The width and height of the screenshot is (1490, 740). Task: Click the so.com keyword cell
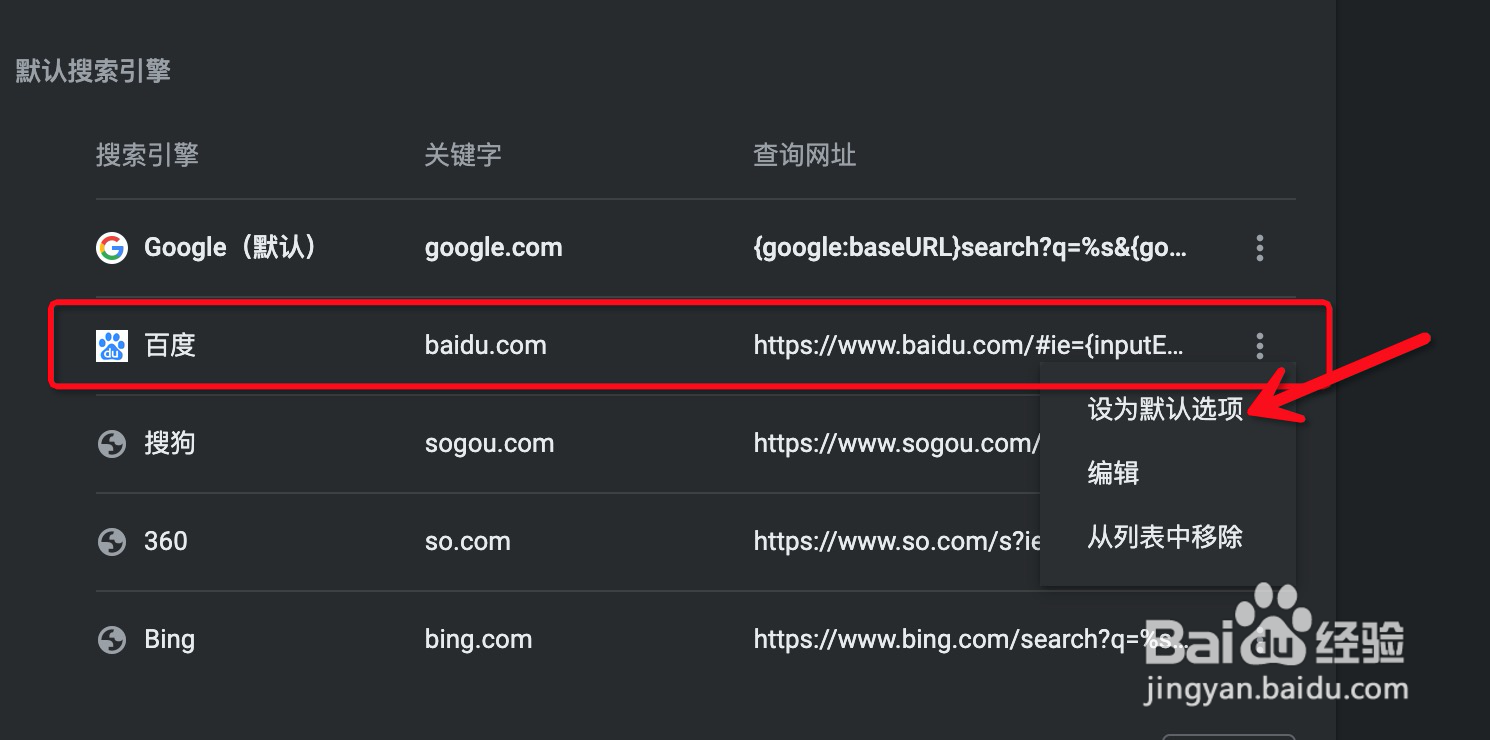click(x=467, y=541)
